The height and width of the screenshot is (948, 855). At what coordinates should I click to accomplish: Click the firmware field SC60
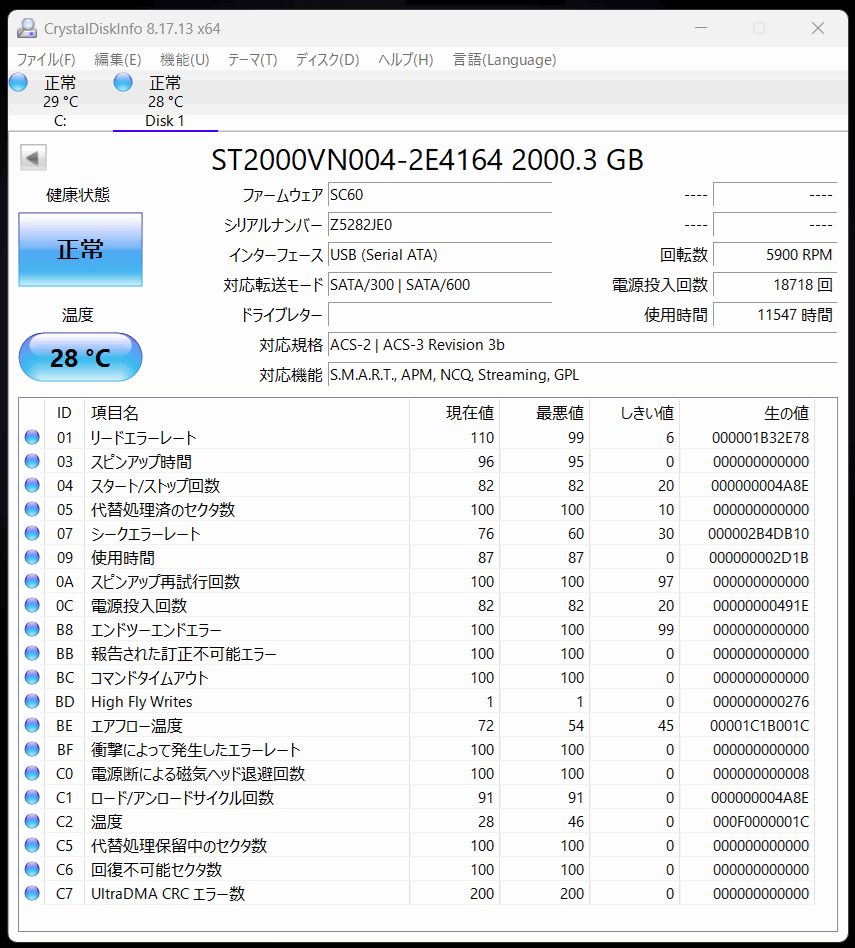(x=440, y=195)
